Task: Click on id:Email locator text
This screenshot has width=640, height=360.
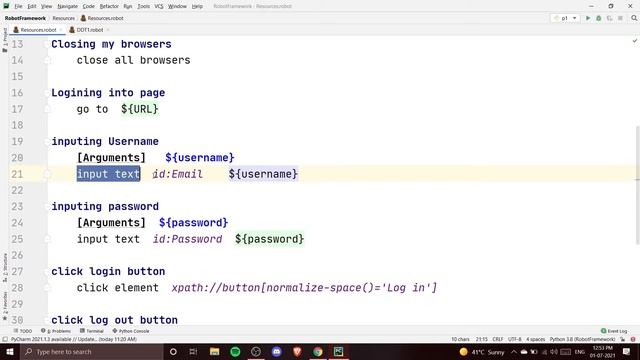Action: [x=178, y=174]
